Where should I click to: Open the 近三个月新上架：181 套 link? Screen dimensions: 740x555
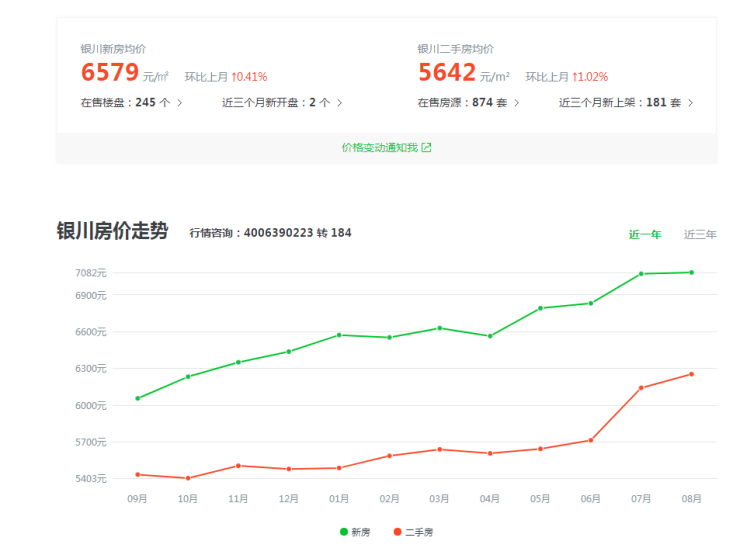pyautogui.click(x=626, y=103)
